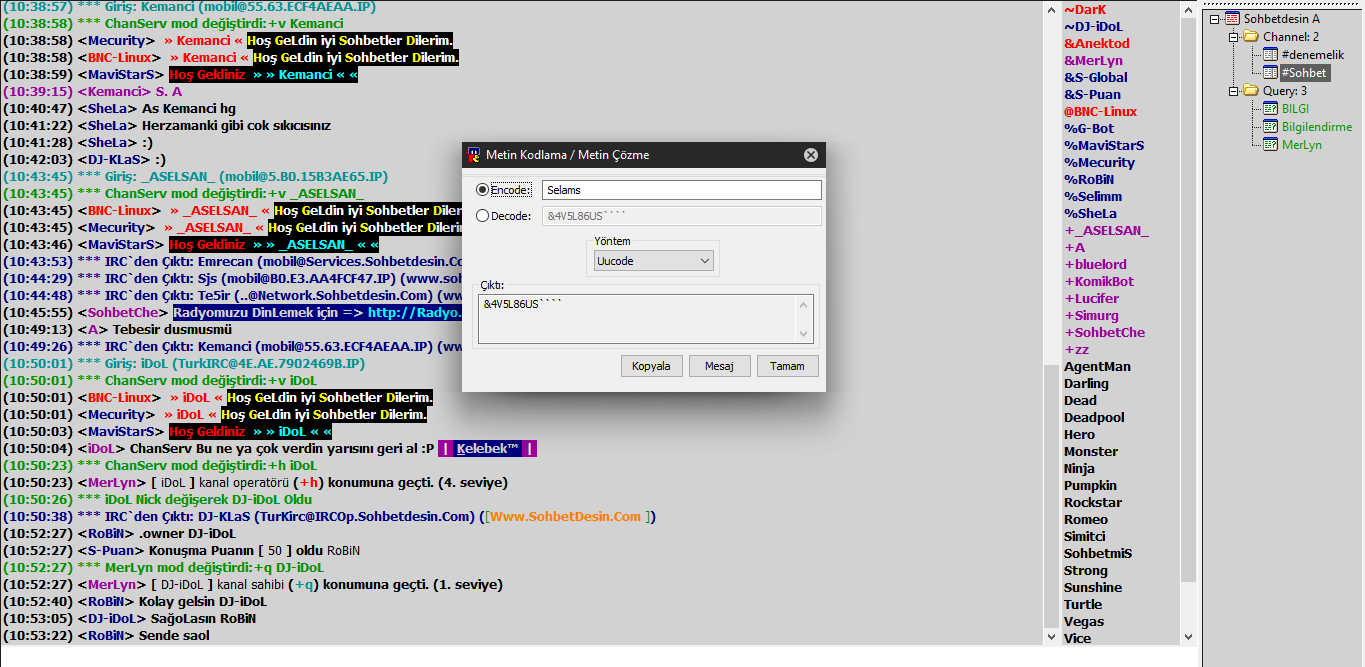Viewport: 1365px width, 667px height.
Task: Click the Tamam button
Action: point(787,366)
